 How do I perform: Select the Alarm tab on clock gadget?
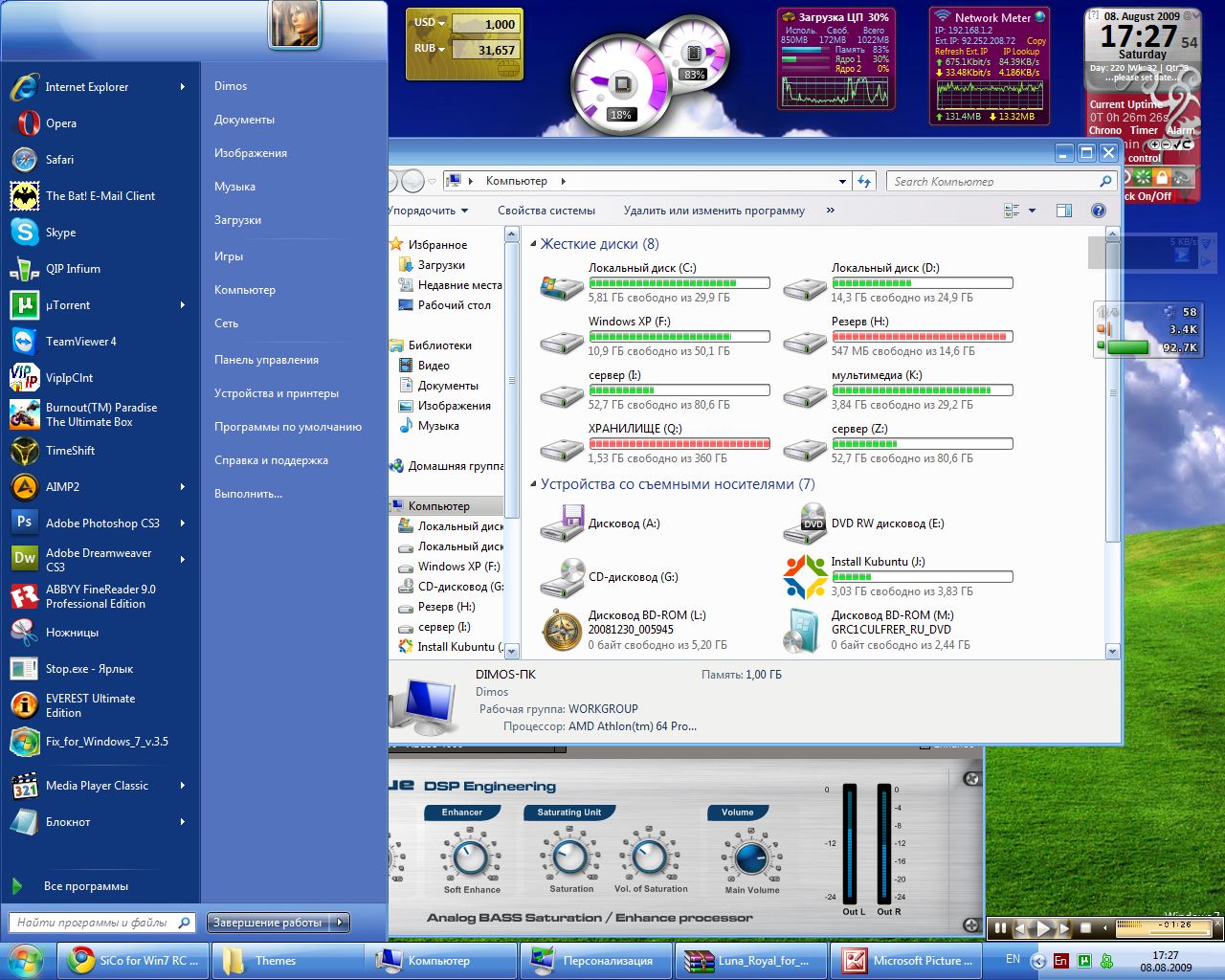1181,130
